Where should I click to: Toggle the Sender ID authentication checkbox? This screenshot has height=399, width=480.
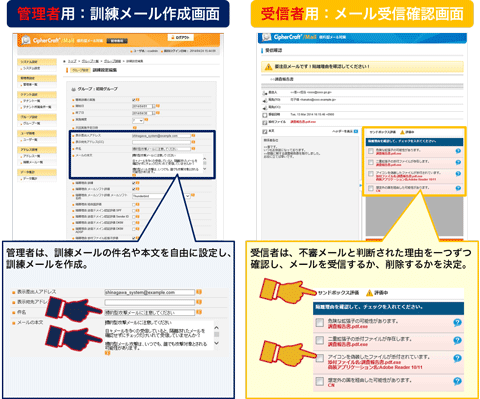point(134,217)
